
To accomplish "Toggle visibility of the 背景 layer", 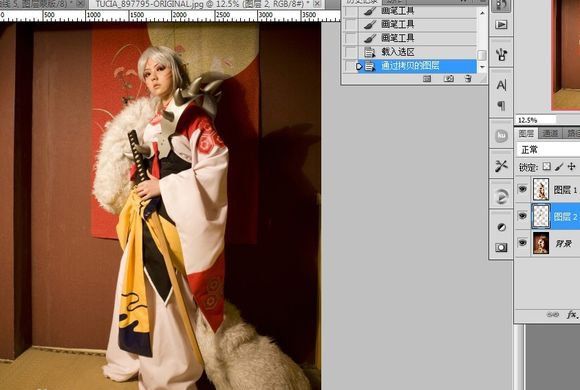I will (x=522, y=243).
